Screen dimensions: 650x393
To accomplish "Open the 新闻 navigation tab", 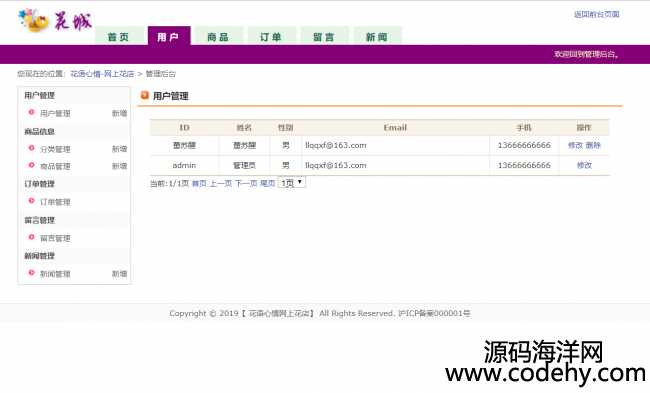I will tap(377, 36).
